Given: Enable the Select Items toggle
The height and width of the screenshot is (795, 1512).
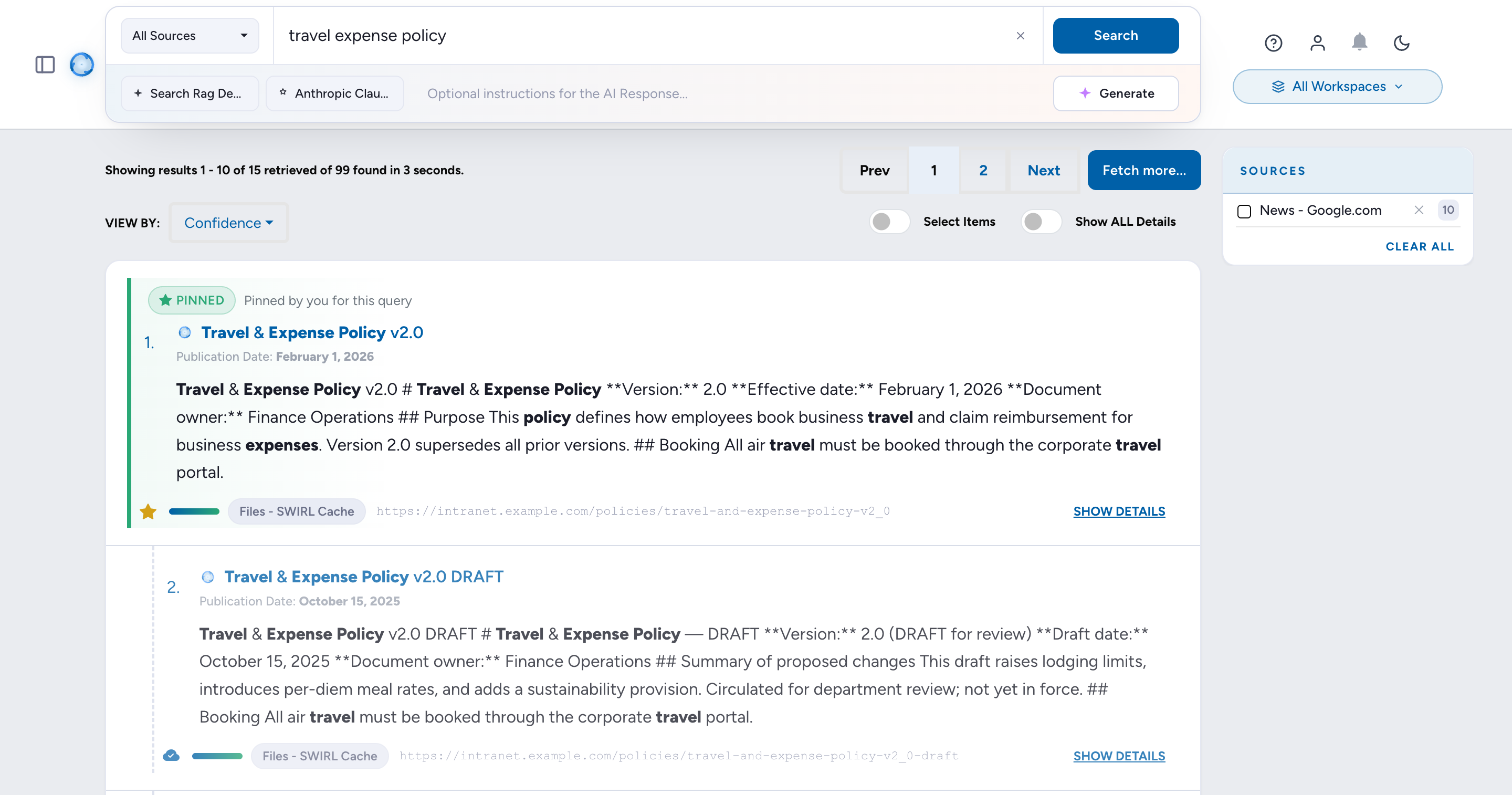Looking at the screenshot, I should point(889,222).
